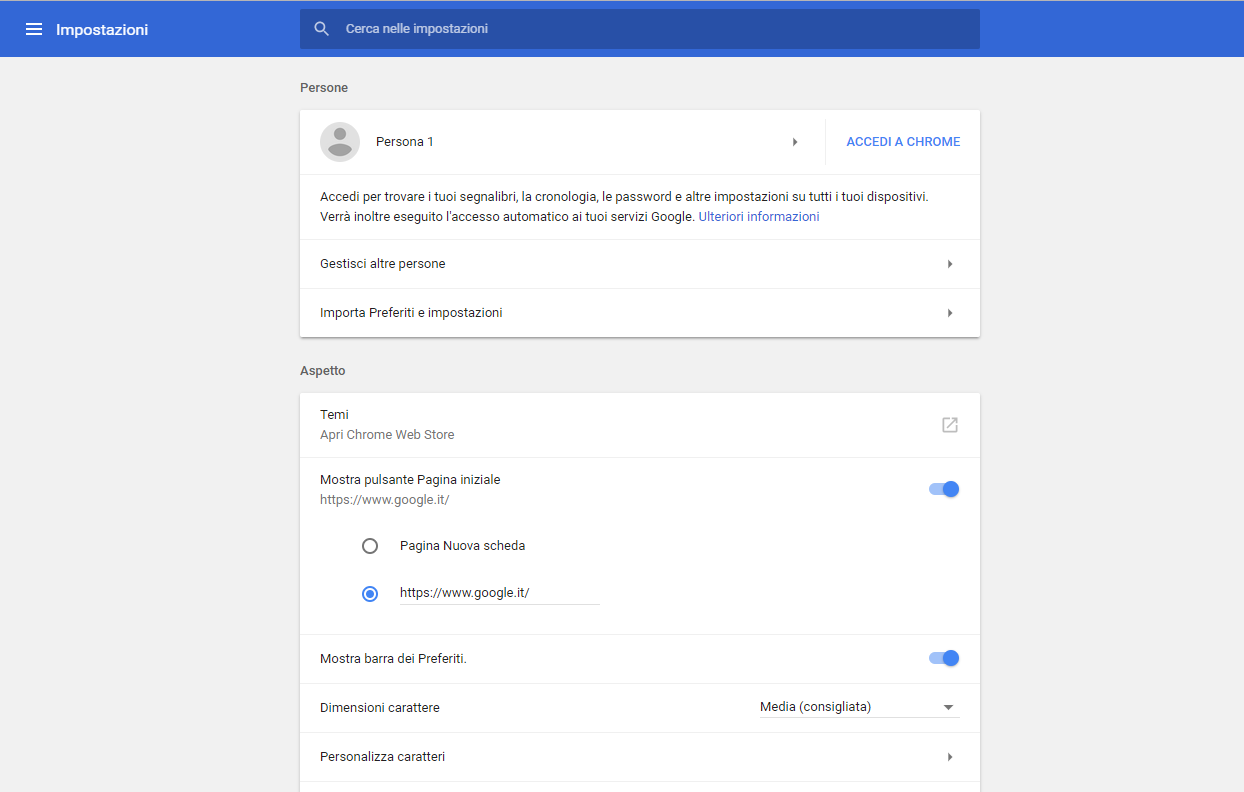Click the Persona 1 profile name

405,142
